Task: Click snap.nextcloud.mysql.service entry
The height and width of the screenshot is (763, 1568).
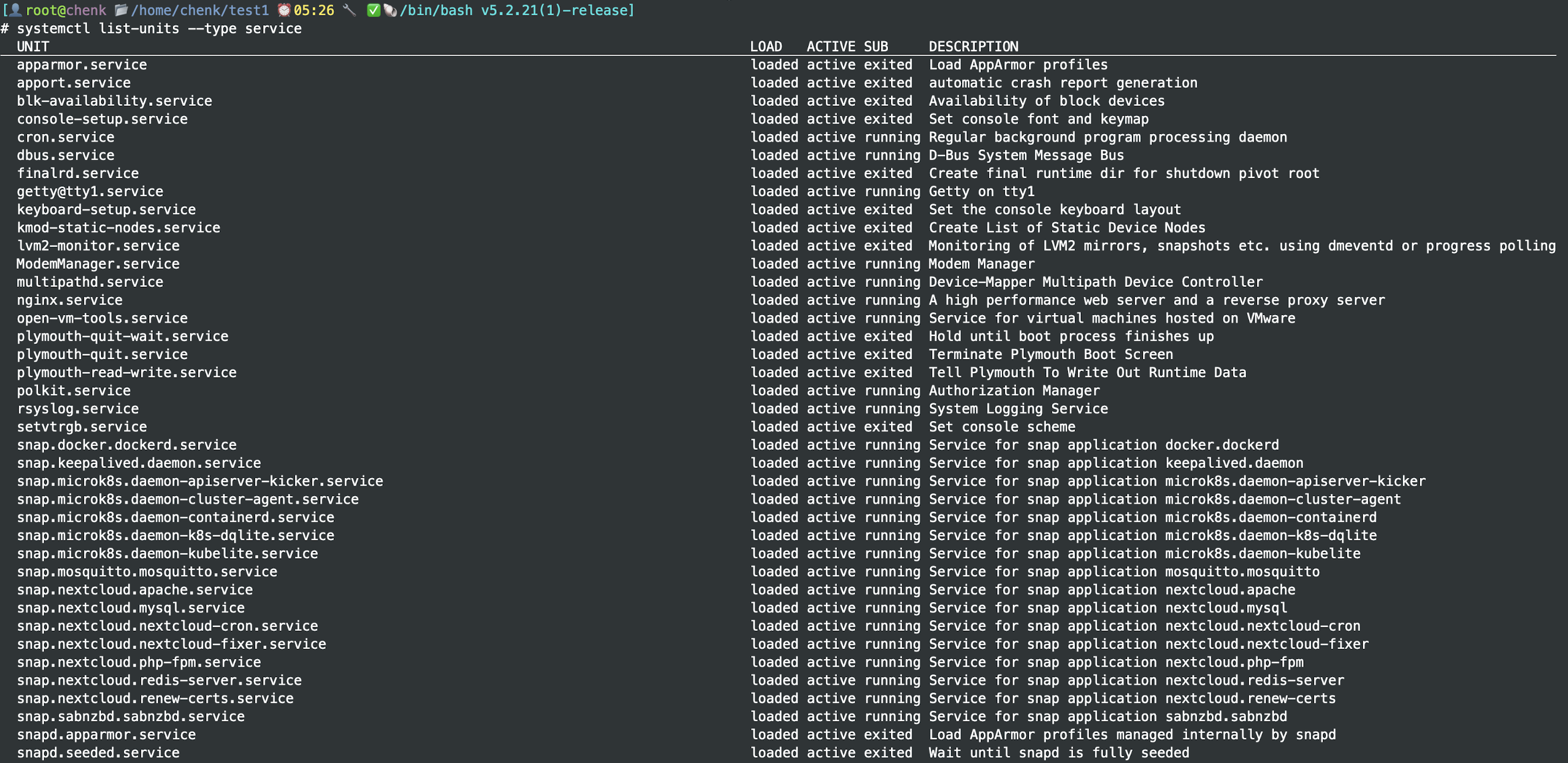Action: coord(130,608)
